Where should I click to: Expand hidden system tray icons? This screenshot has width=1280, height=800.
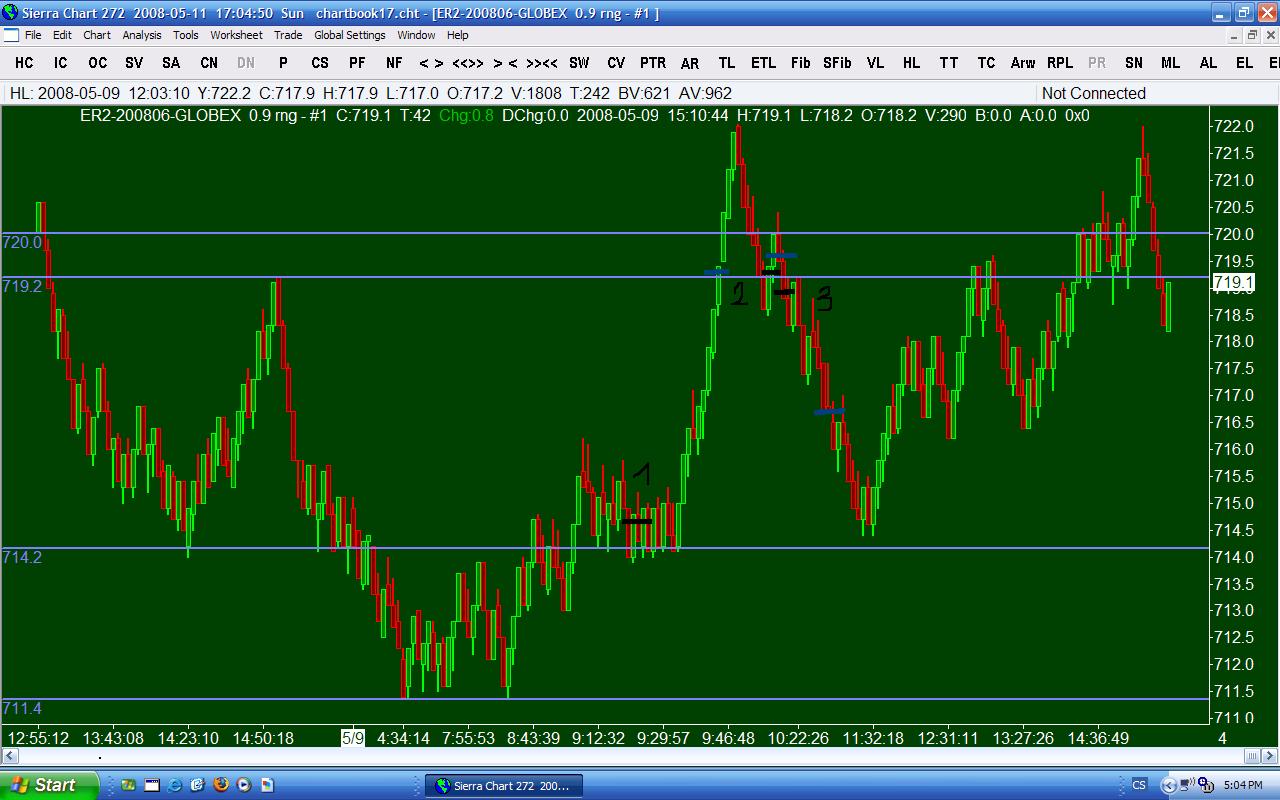[1167, 785]
